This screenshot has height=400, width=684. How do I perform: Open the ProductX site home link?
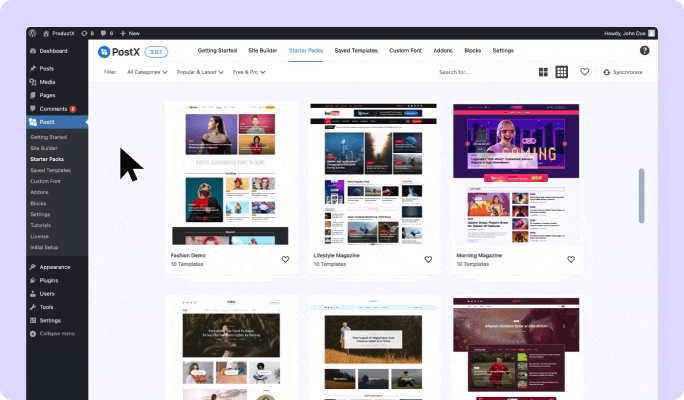pos(59,33)
